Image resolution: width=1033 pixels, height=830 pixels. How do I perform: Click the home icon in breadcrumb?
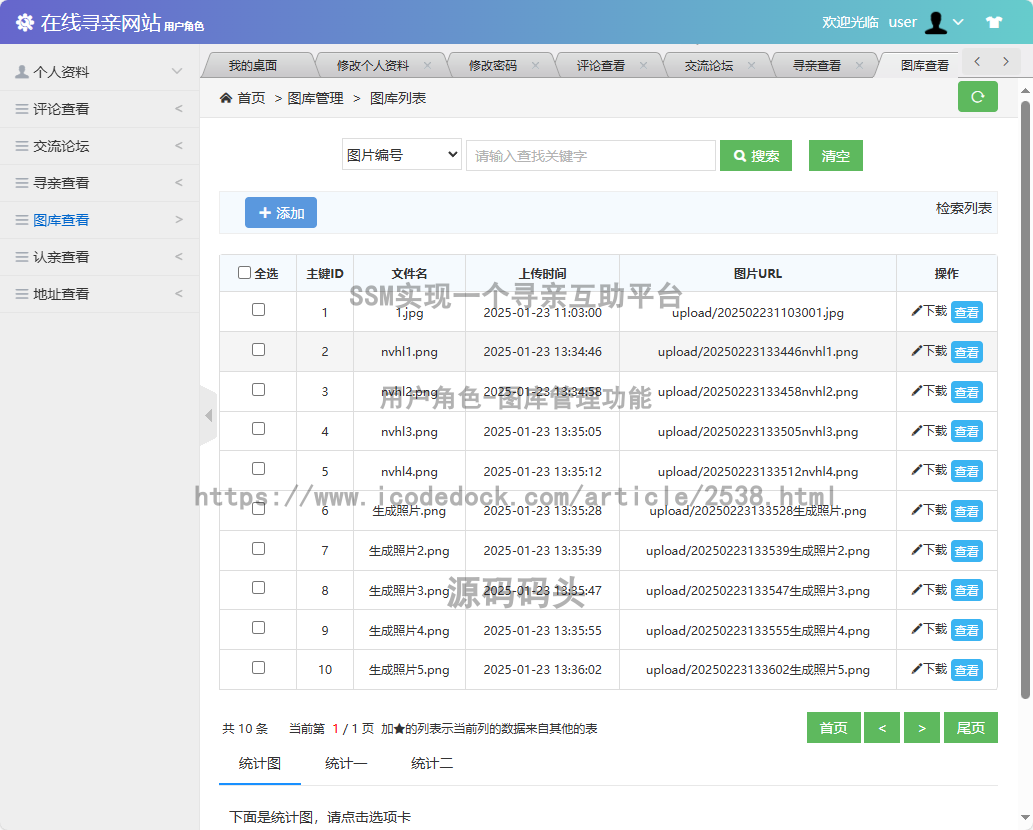pos(226,98)
